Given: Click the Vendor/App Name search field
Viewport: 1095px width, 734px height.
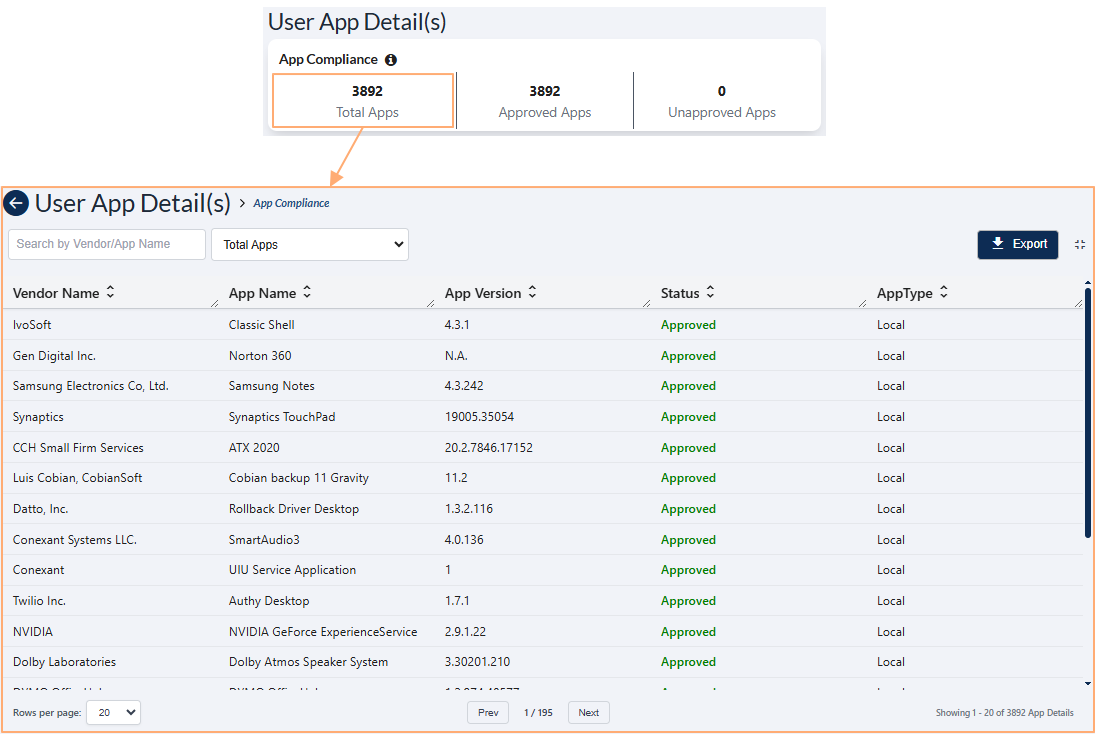Looking at the screenshot, I should (x=106, y=244).
